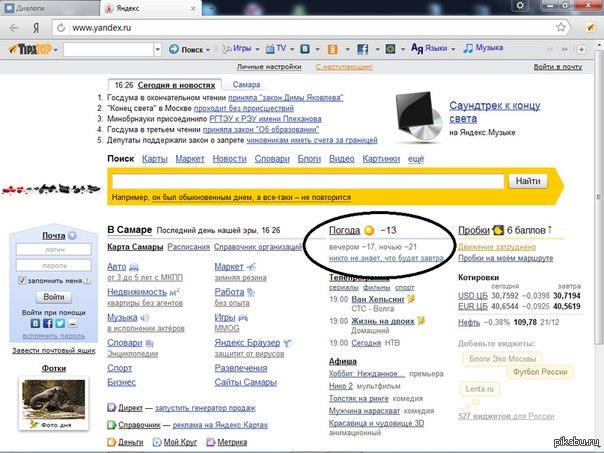
Task: Click the Мой Круг icon
Action: 156,442
